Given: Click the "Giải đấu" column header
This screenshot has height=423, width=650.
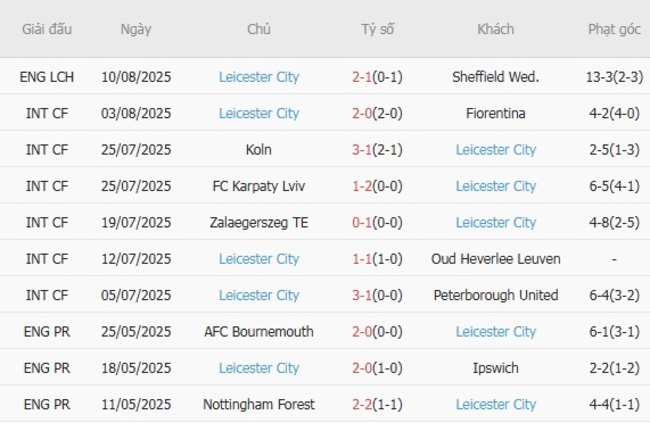Looking at the screenshot, I should [47, 30].
